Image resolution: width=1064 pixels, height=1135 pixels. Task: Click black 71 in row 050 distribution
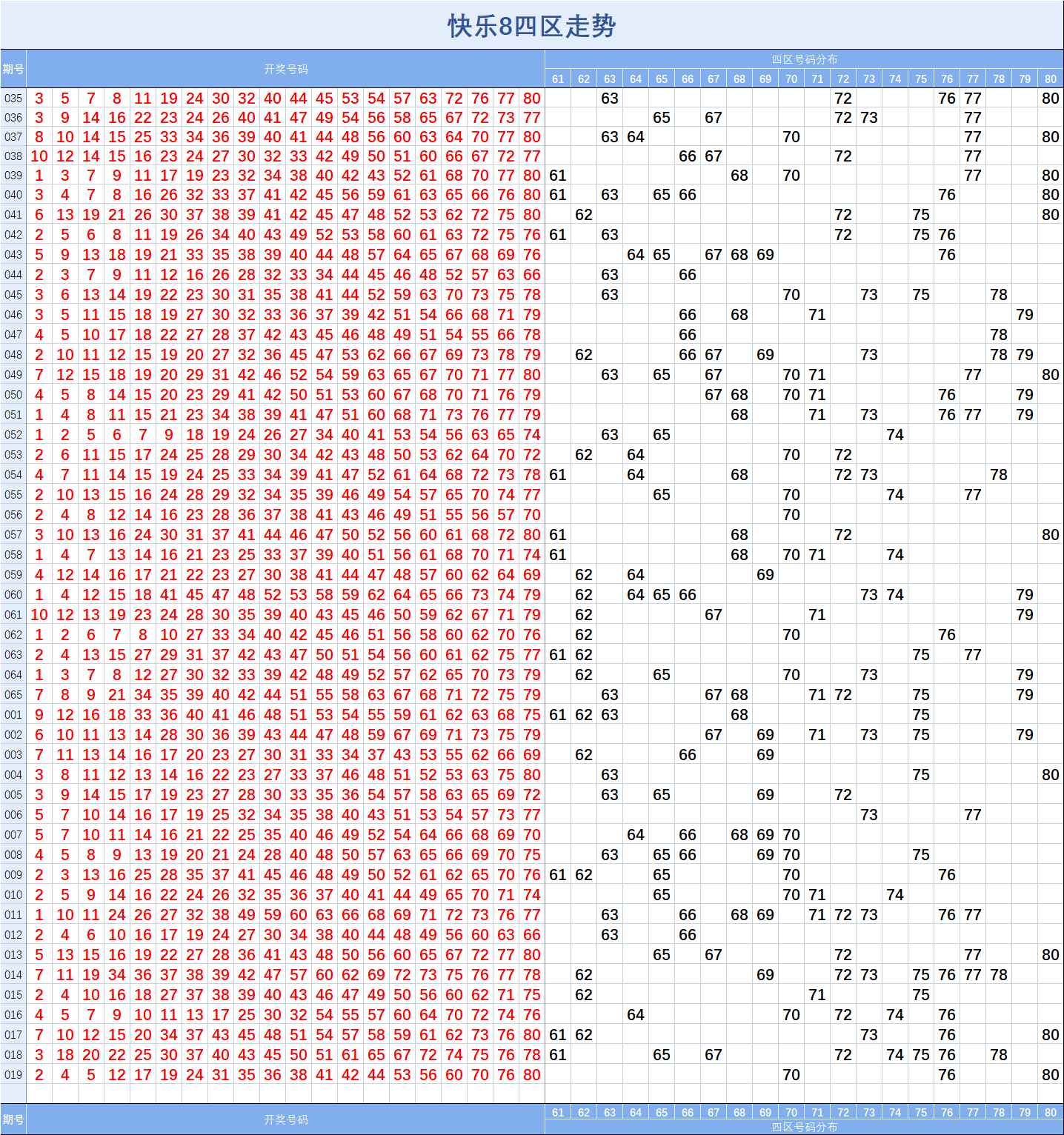point(817,395)
